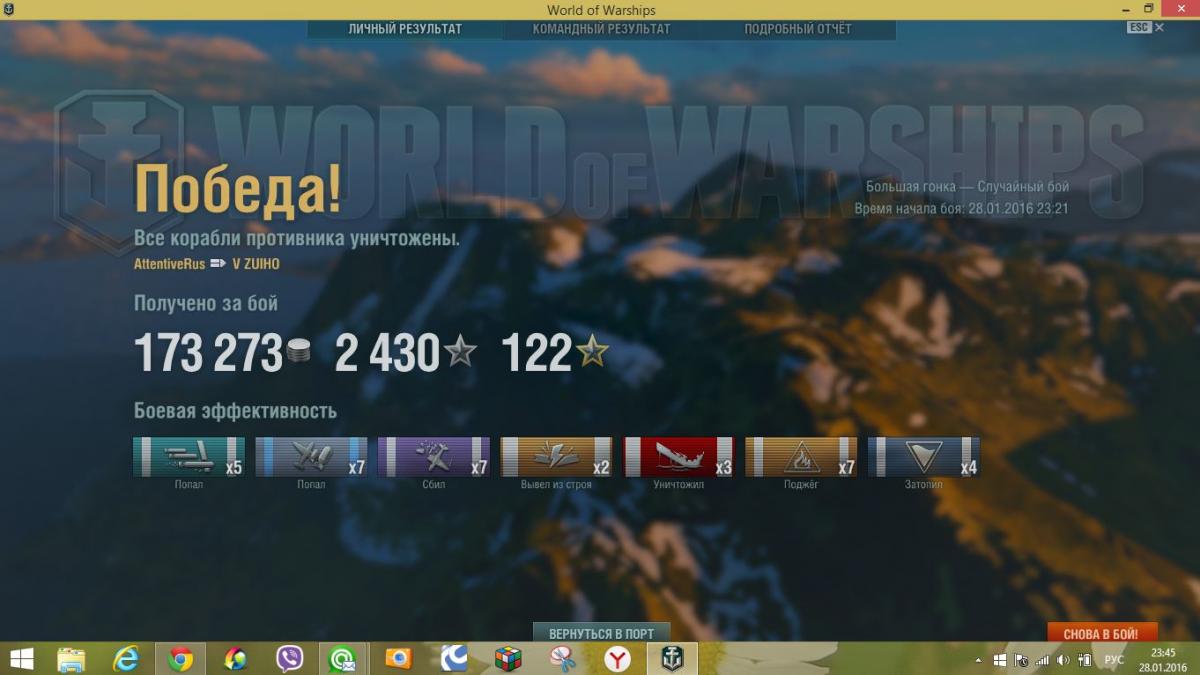
Task: Click the 'Вывел из строя' ribbon
Action: [x=556, y=457]
